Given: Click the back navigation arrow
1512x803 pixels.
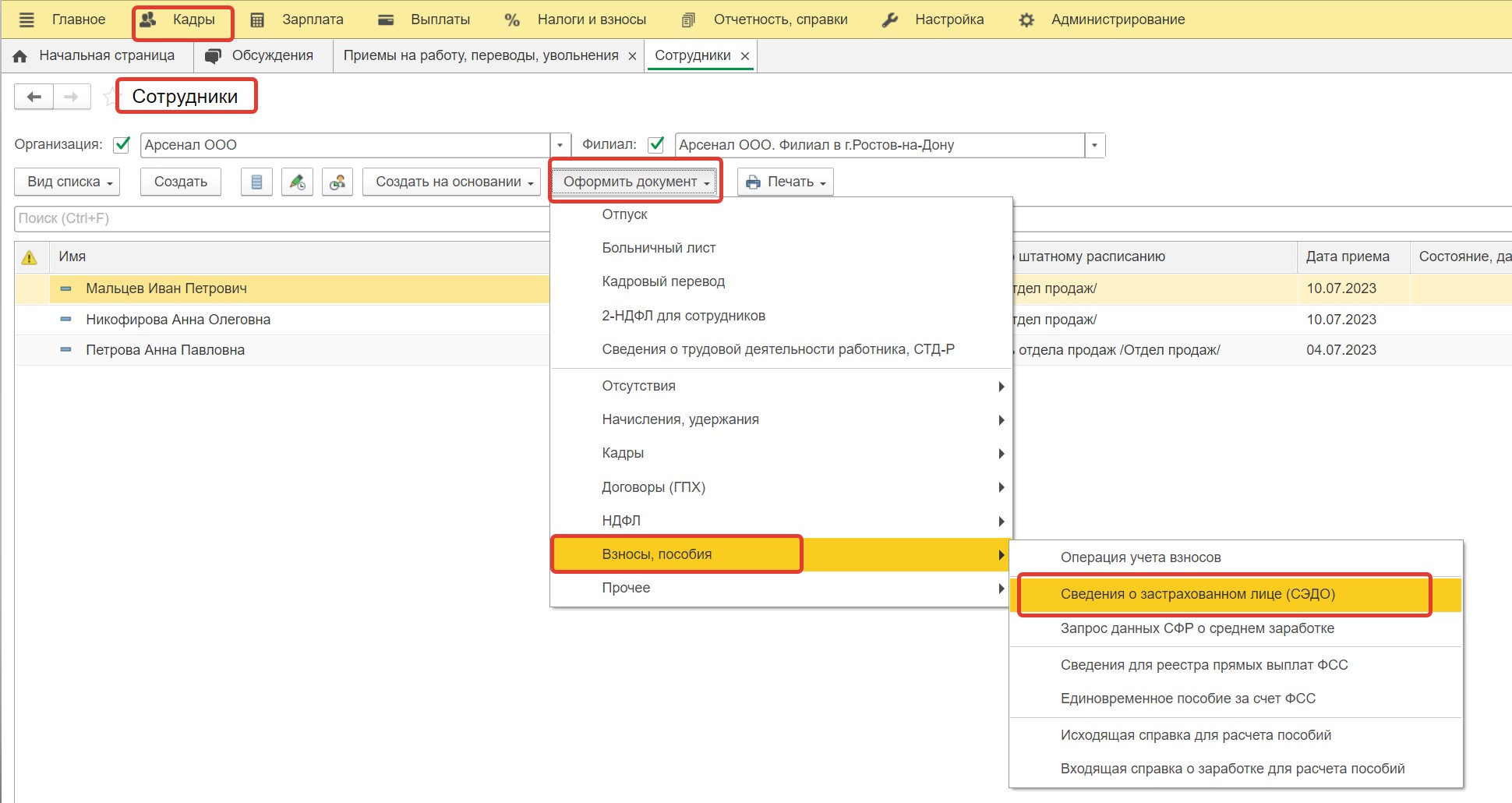Looking at the screenshot, I should click(34, 97).
